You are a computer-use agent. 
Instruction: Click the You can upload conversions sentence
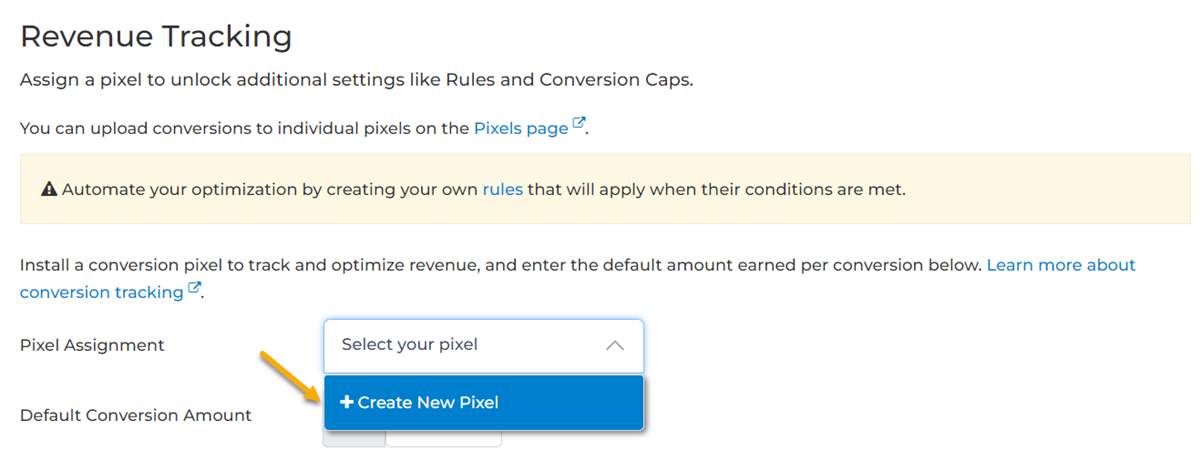[x=245, y=128]
